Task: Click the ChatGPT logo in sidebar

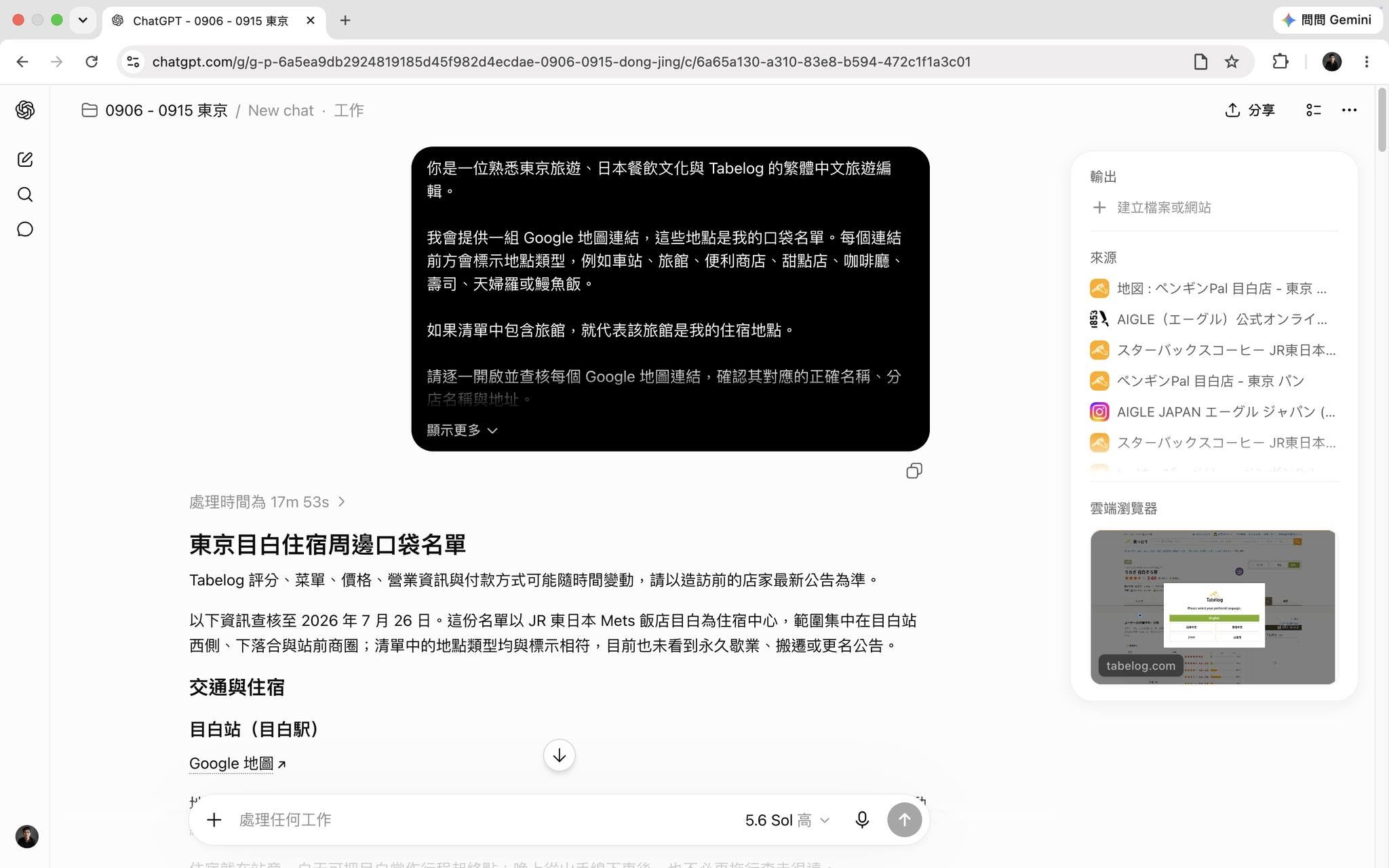Action: [x=25, y=110]
